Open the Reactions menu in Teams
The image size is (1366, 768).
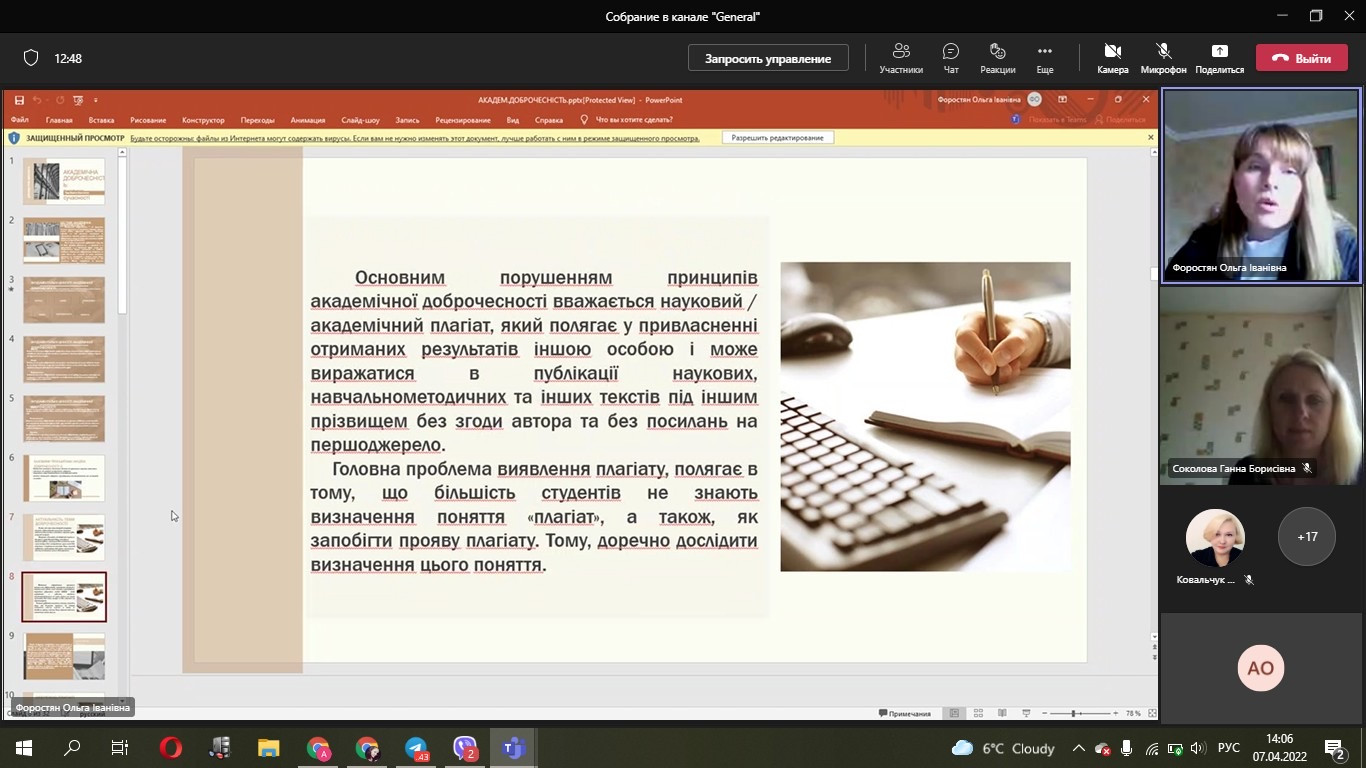point(997,58)
